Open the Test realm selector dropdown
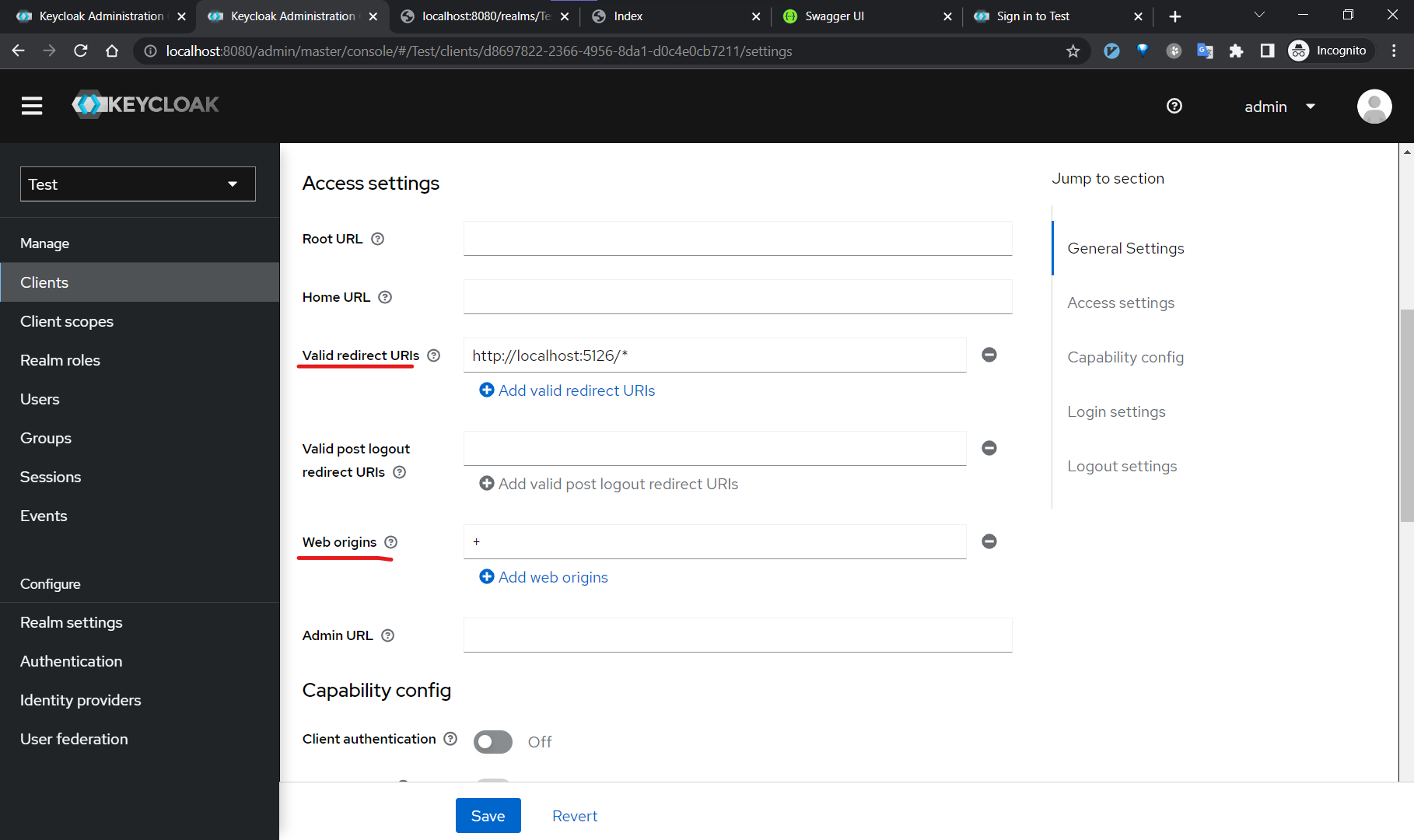The height and width of the screenshot is (840, 1414). click(138, 184)
